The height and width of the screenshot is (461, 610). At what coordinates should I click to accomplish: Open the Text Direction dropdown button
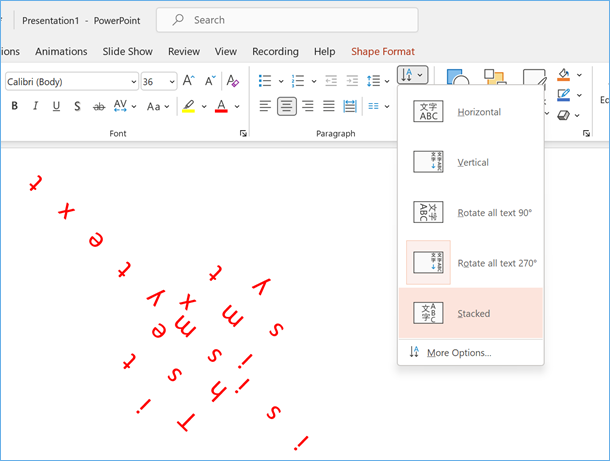412,75
